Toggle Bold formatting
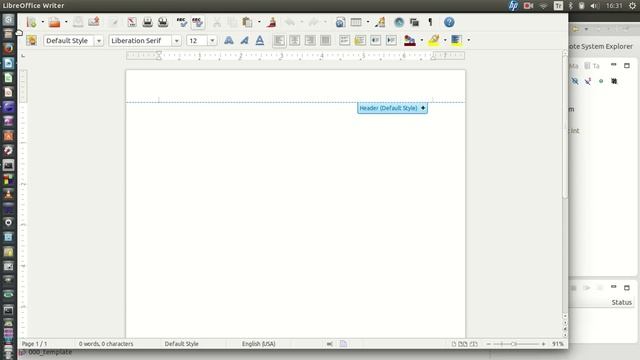This screenshot has height=360, width=640. [229, 40]
